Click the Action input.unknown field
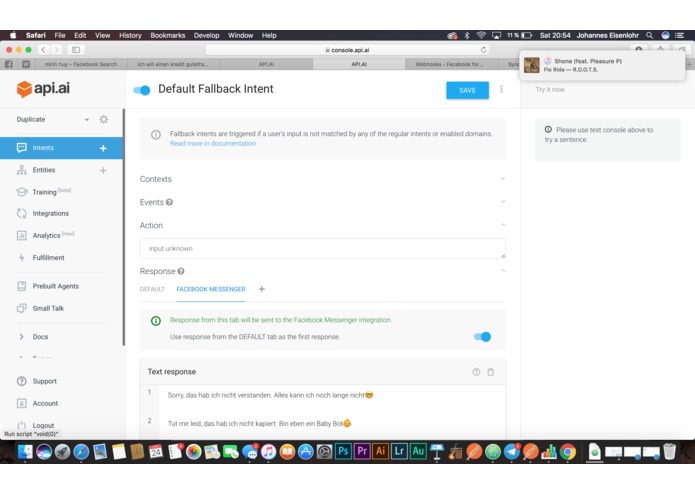 (322, 249)
